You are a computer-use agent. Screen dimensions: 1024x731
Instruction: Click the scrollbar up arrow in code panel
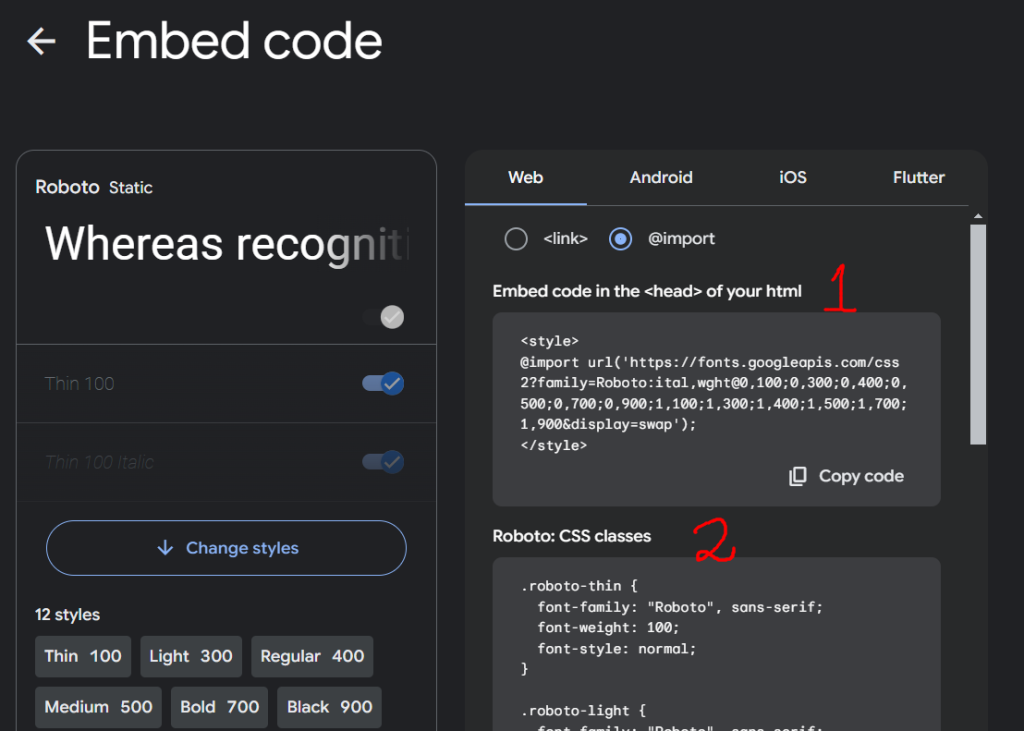pyautogui.click(x=978, y=216)
